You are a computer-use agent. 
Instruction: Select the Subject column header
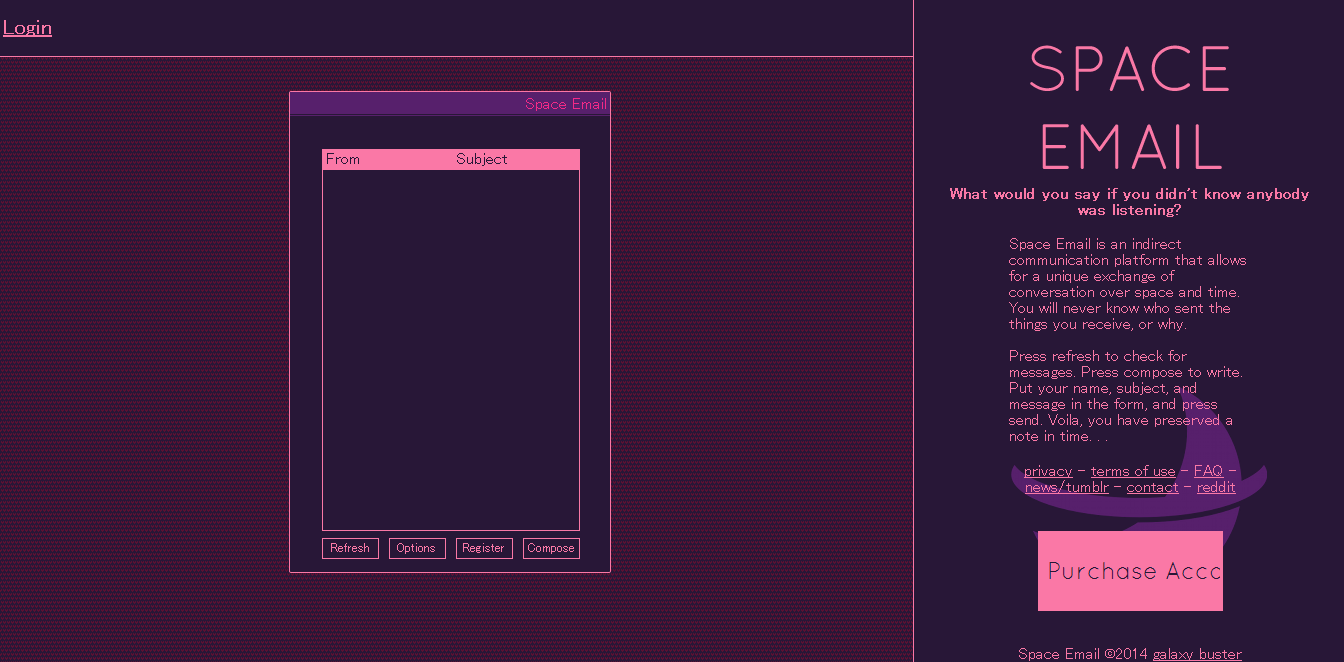click(481, 158)
